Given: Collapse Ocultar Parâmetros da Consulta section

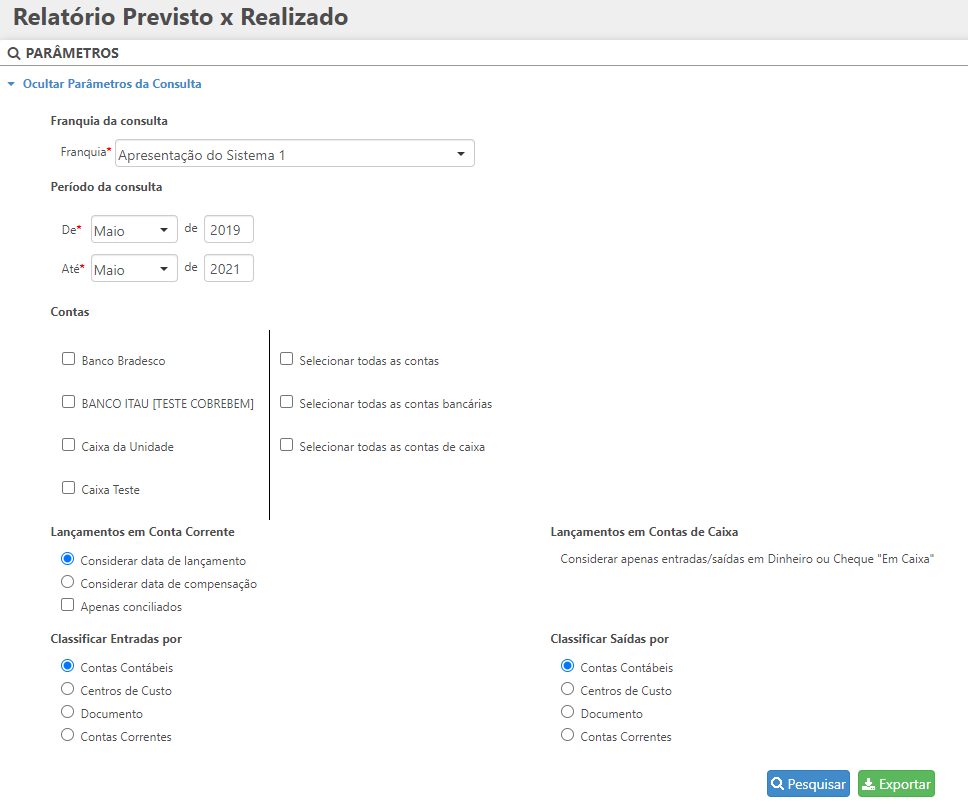Looking at the screenshot, I should pos(104,84).
